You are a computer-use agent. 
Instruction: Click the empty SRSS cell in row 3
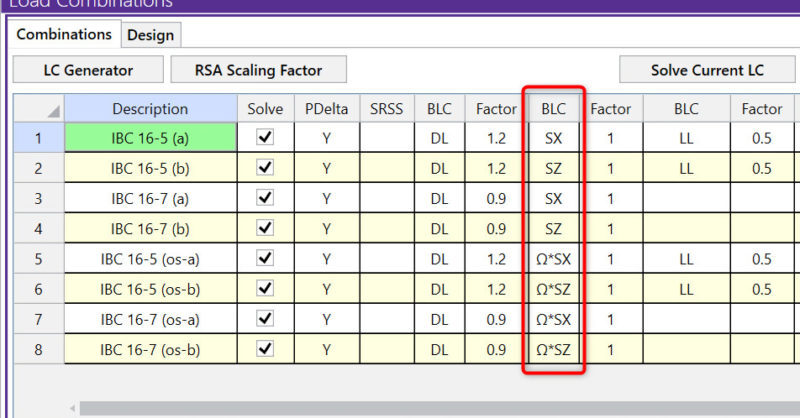(388, 198)
